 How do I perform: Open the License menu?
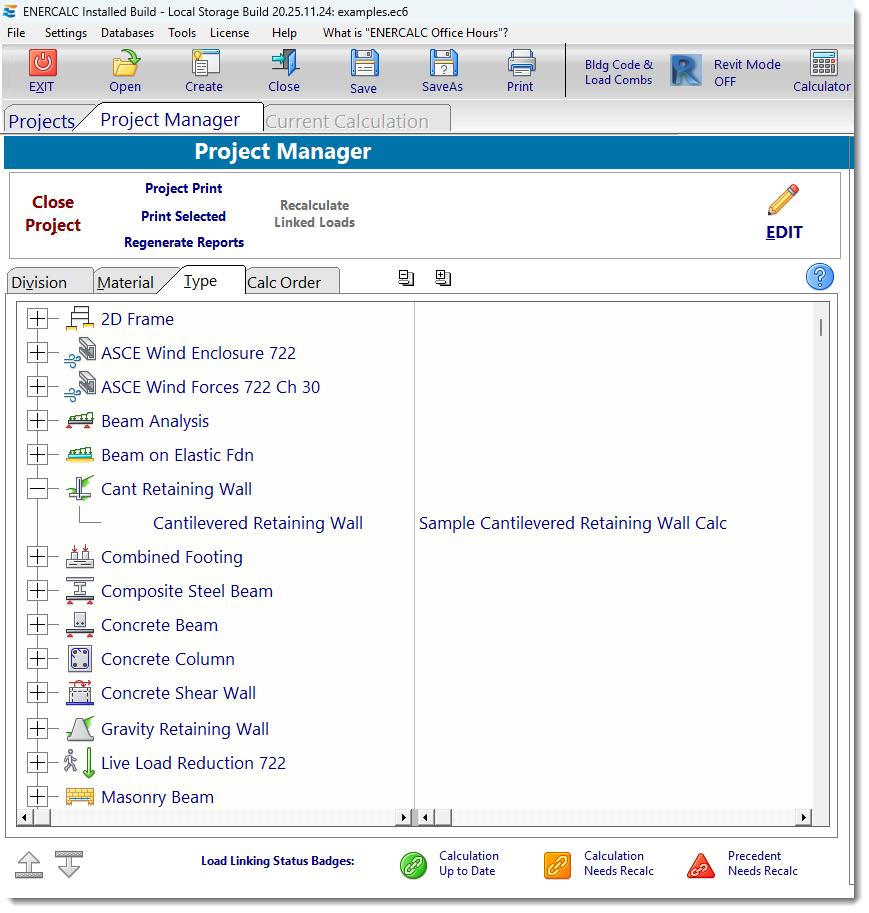[229, 33]
